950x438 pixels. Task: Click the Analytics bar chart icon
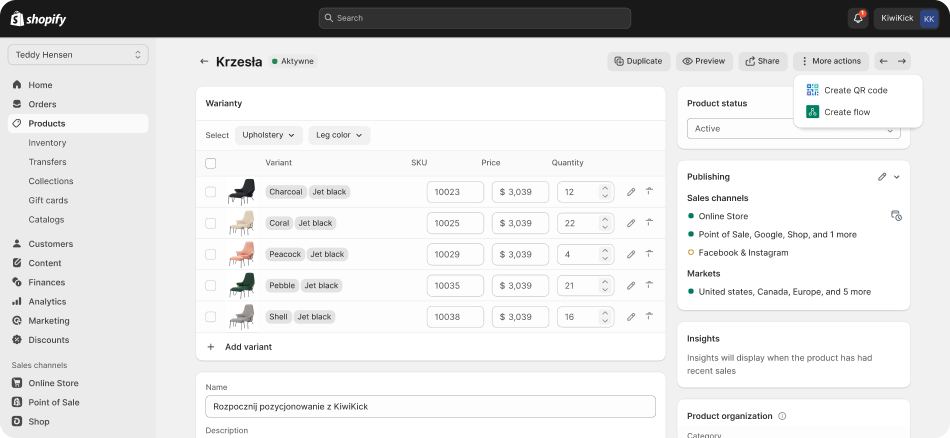[17, 302]
